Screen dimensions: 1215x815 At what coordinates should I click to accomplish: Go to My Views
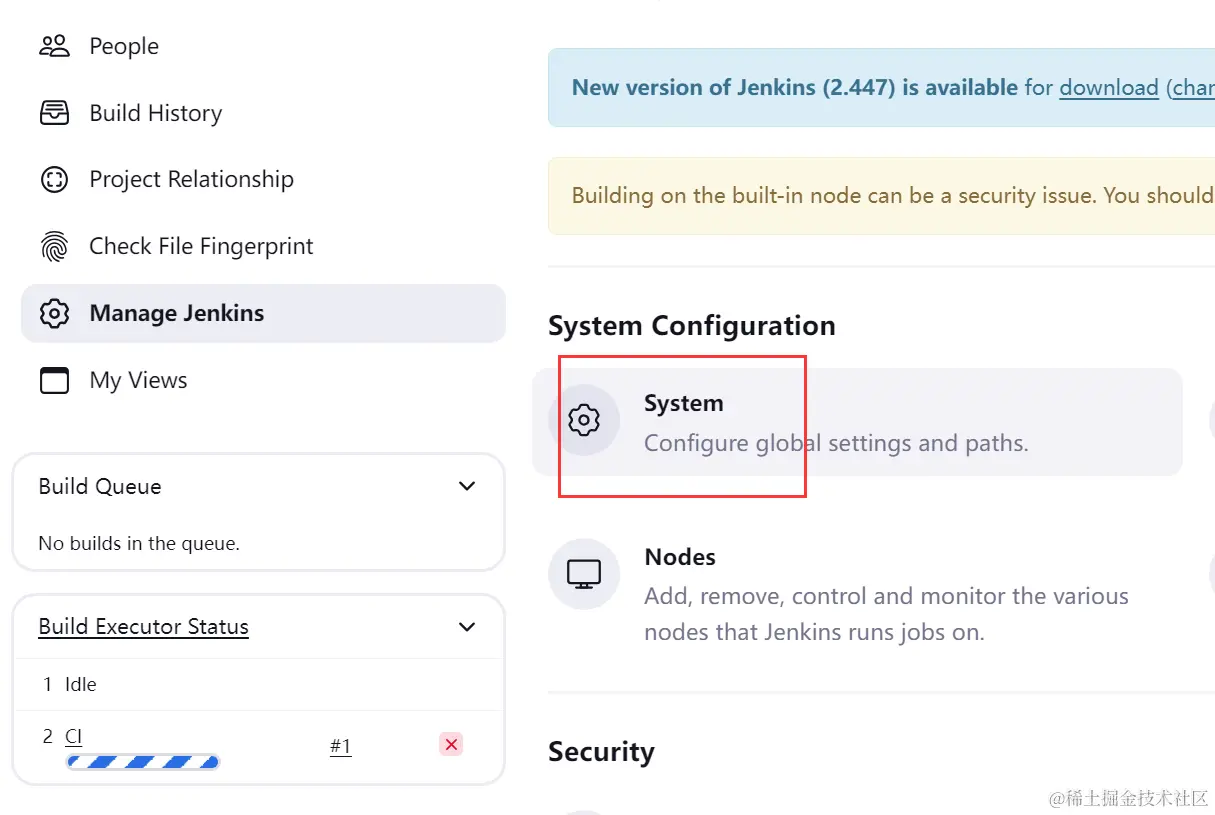click(x=138, y=381)
